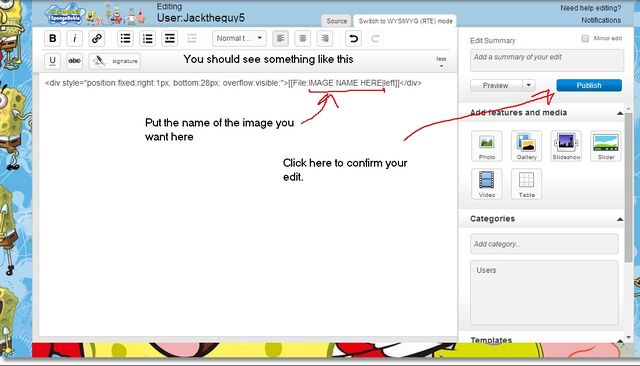The width and height of the screenshot is (640, 366).
Task: Apply italic formatting
Action: [x=74, y=38]
